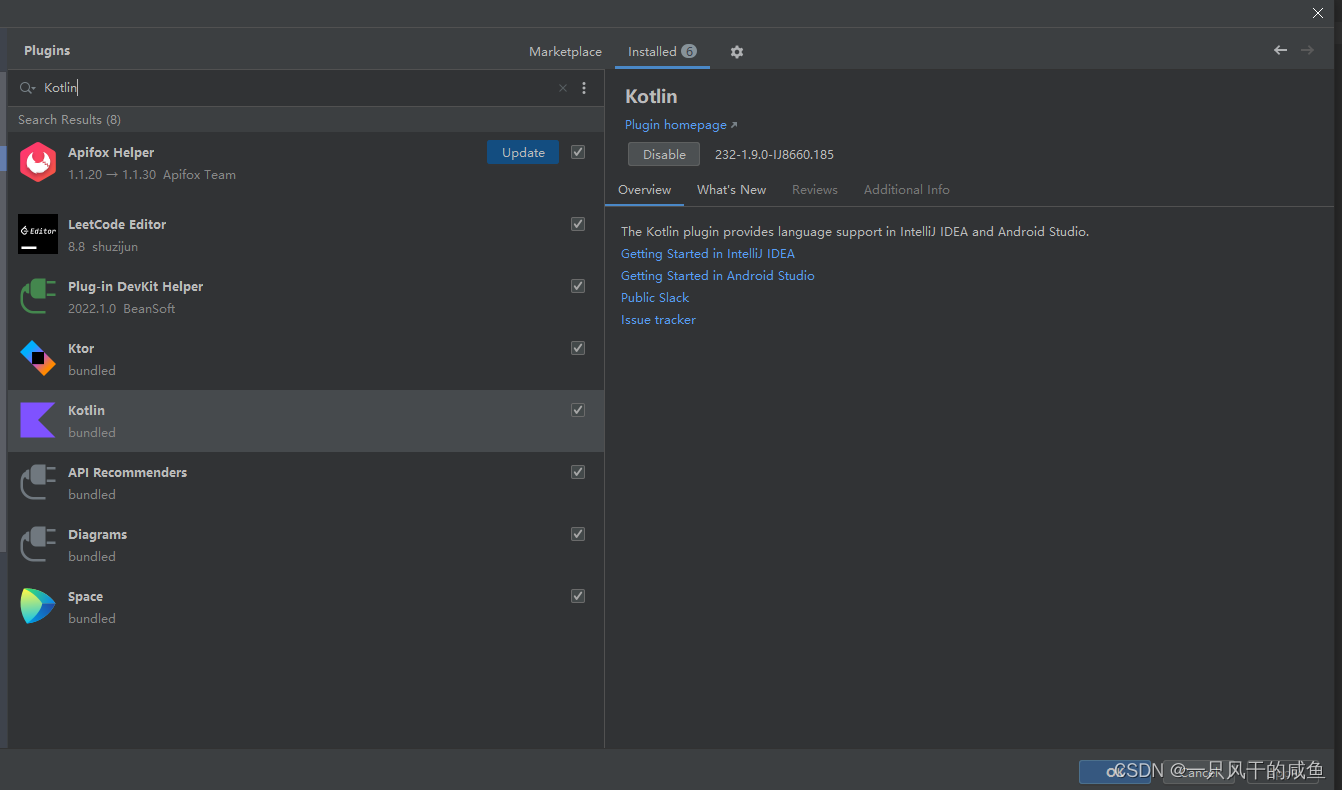Viewport: 1342px width, 790px height.
Task: Open search options three-dot menu
Action: click(584, 88)
